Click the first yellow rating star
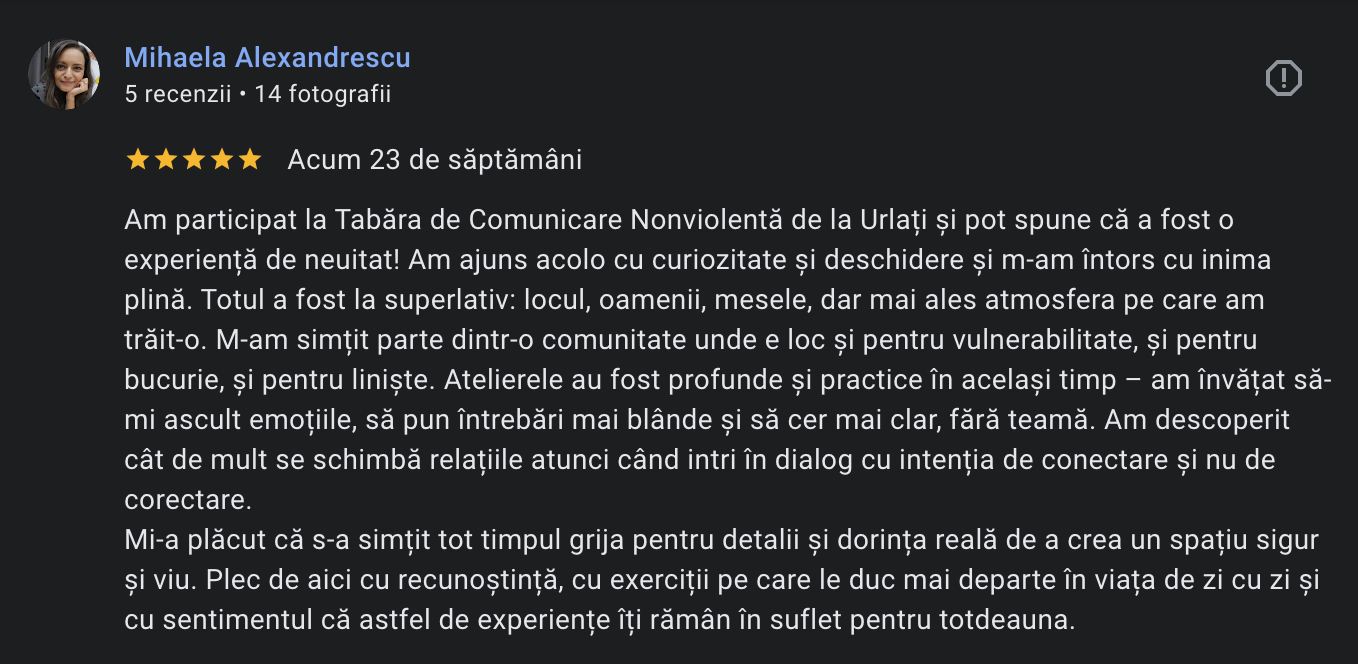The height and width of the screenshot is (664, 1358). (x=137, y=160)
